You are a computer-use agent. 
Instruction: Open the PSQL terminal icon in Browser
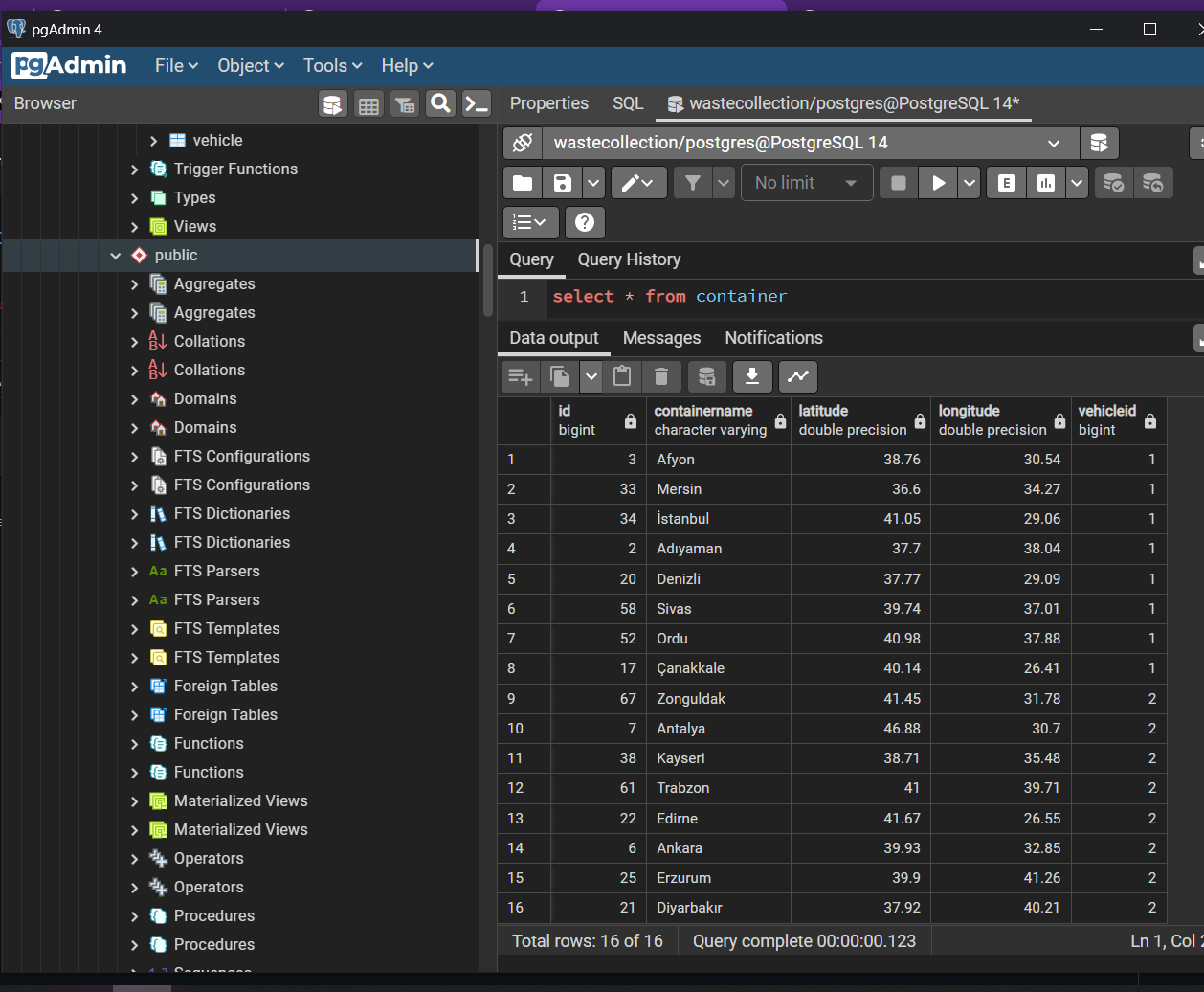coord(477,103)
